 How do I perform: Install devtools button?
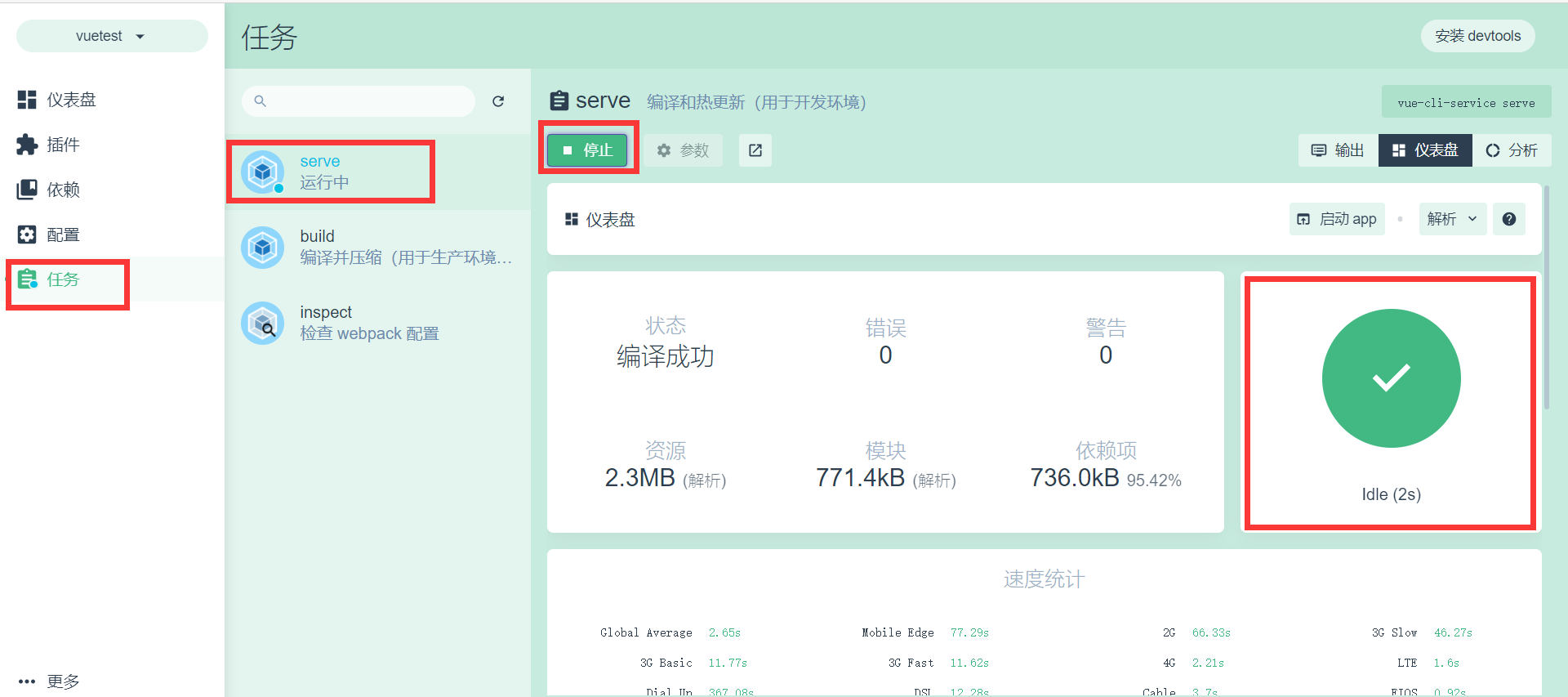coord(1477,36)
